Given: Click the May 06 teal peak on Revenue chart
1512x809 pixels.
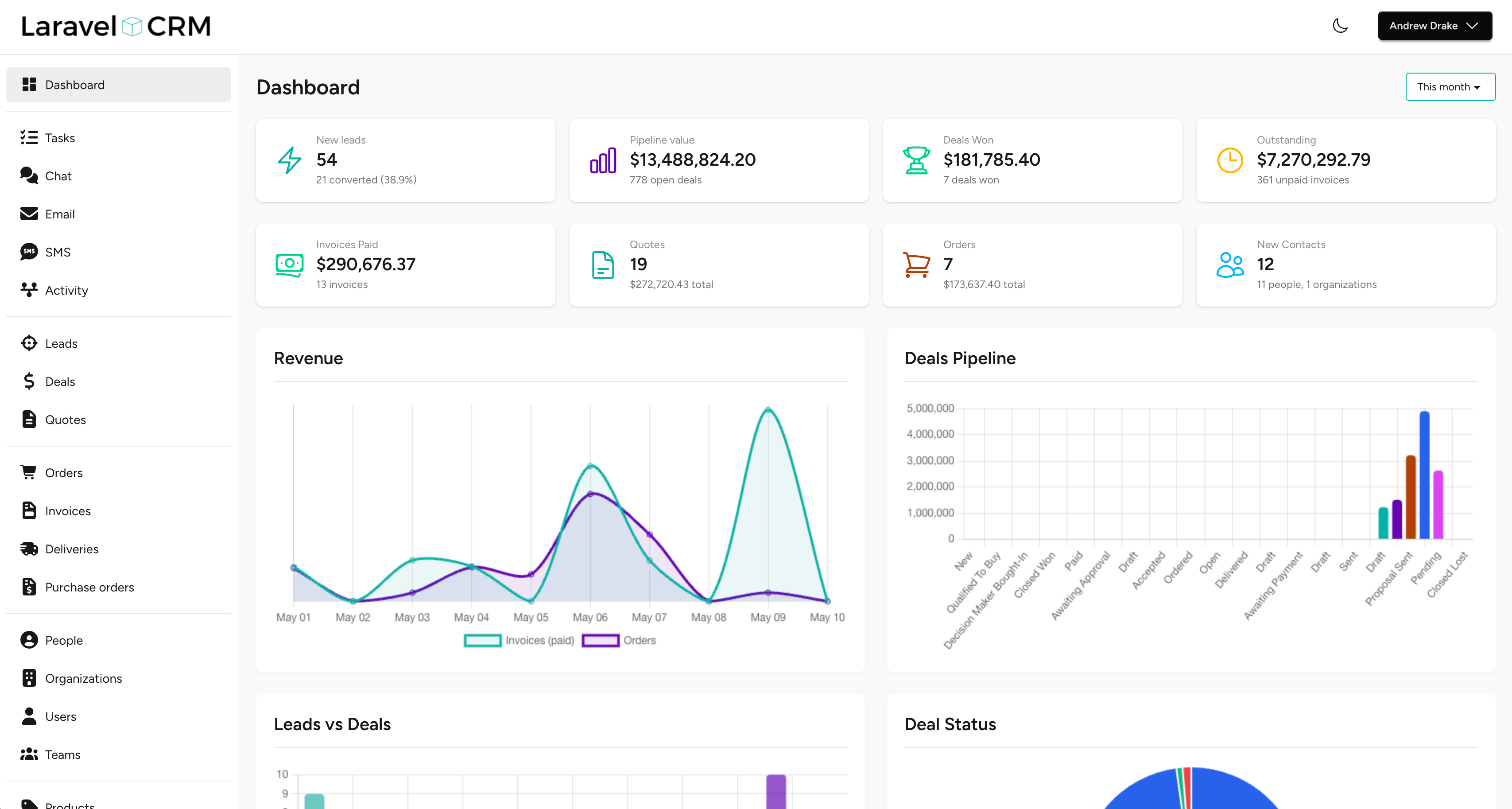Looking at the screenshot, I should pyautogui.click(x=590, y=466).
